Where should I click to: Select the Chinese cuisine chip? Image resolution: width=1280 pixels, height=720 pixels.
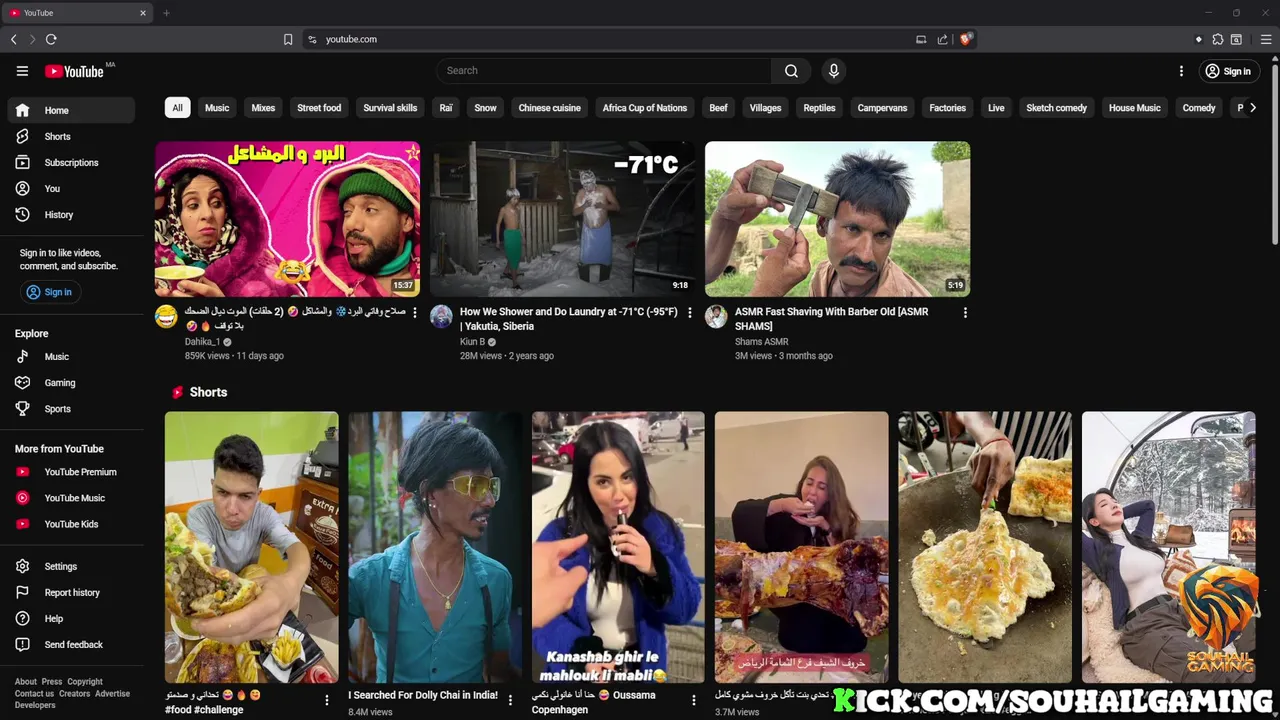click(549, 108)
